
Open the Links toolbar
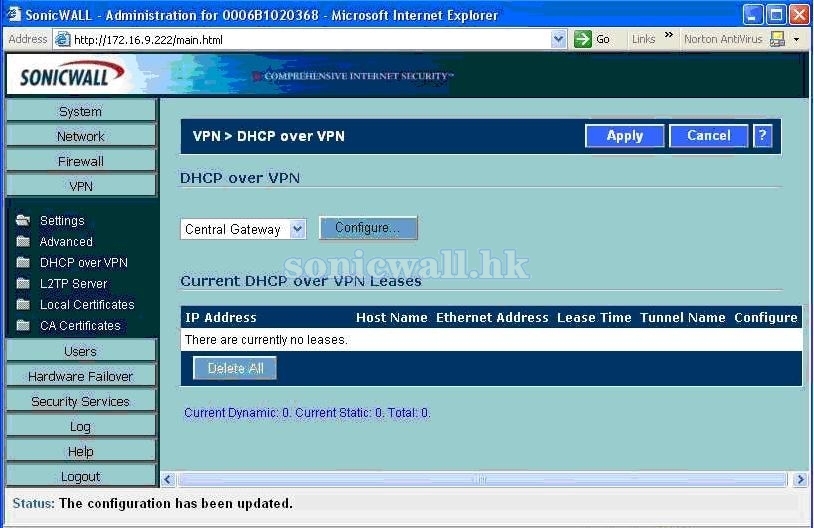pyautogui.click(x=644, y=39)
